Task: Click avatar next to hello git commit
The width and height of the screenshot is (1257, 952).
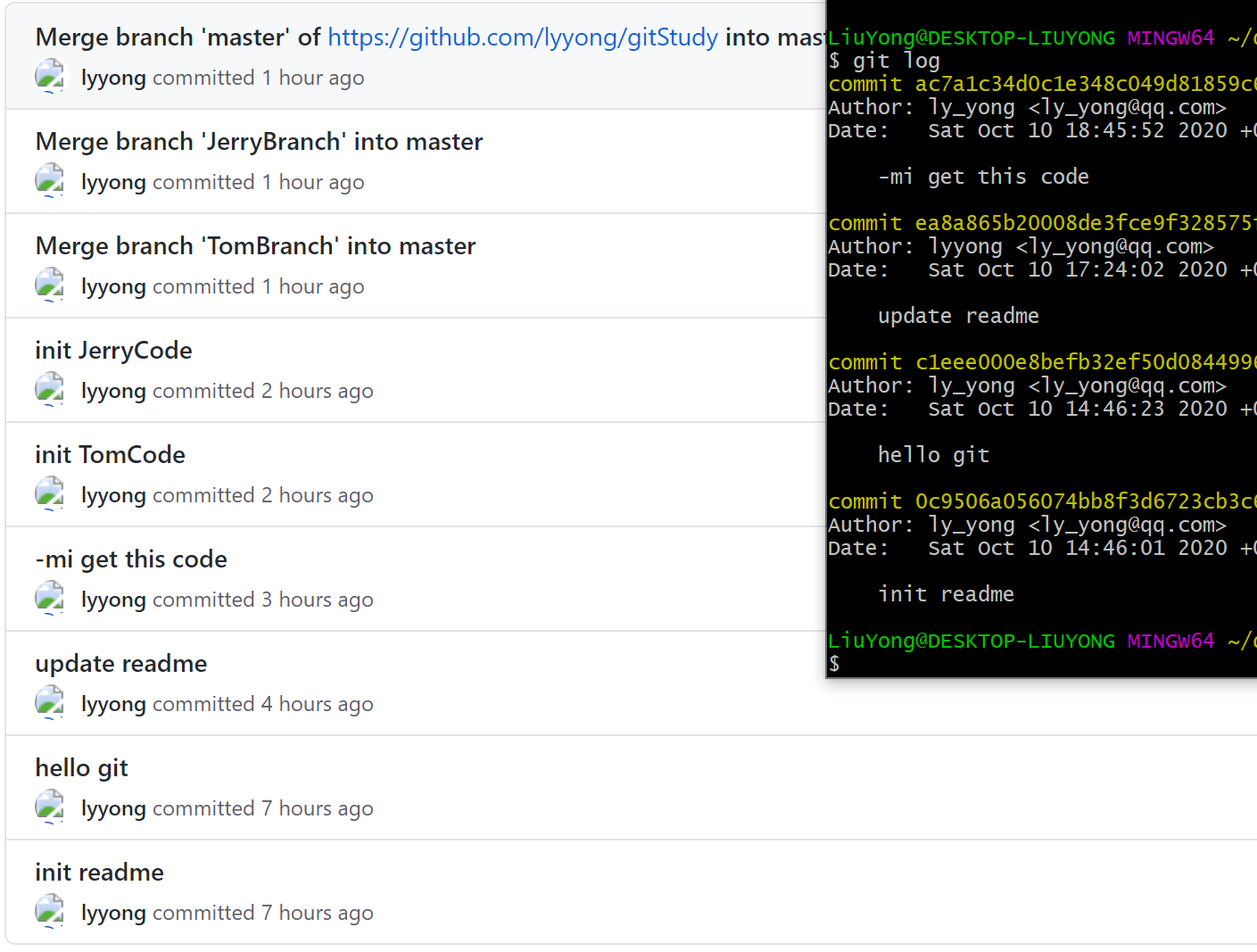Action: [50, 807]
